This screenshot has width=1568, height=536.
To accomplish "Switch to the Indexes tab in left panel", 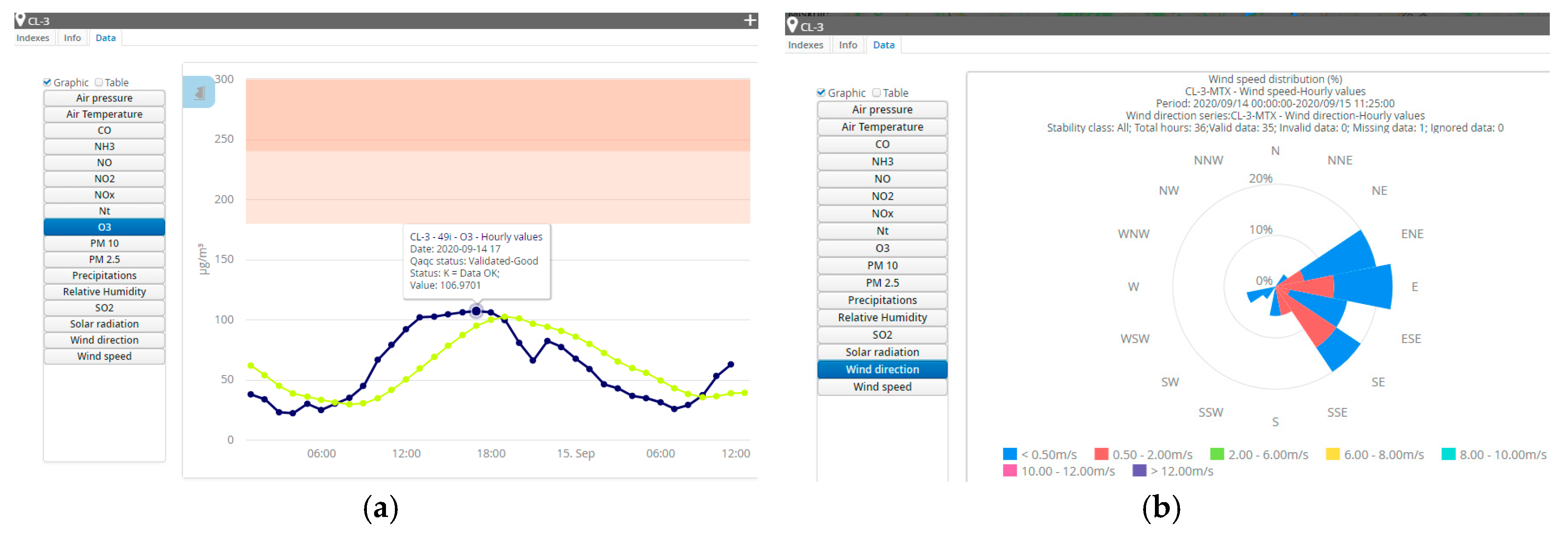I will point(33,38).
